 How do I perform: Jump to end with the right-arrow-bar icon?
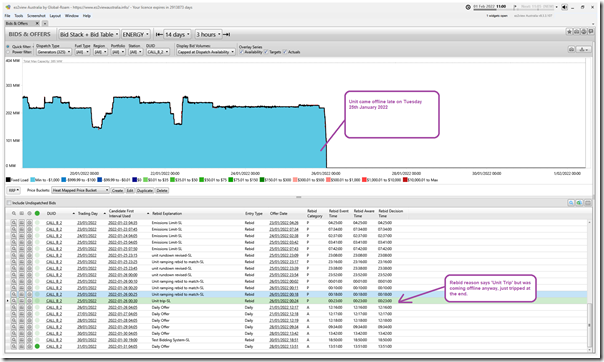pos(226,34)
